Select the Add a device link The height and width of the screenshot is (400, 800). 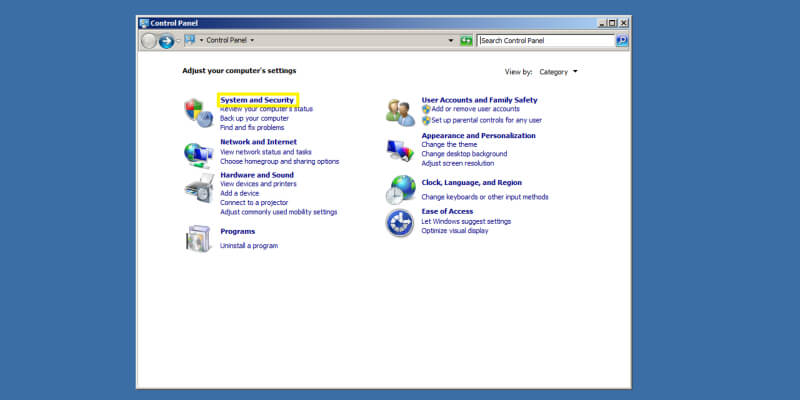(239, 193)
